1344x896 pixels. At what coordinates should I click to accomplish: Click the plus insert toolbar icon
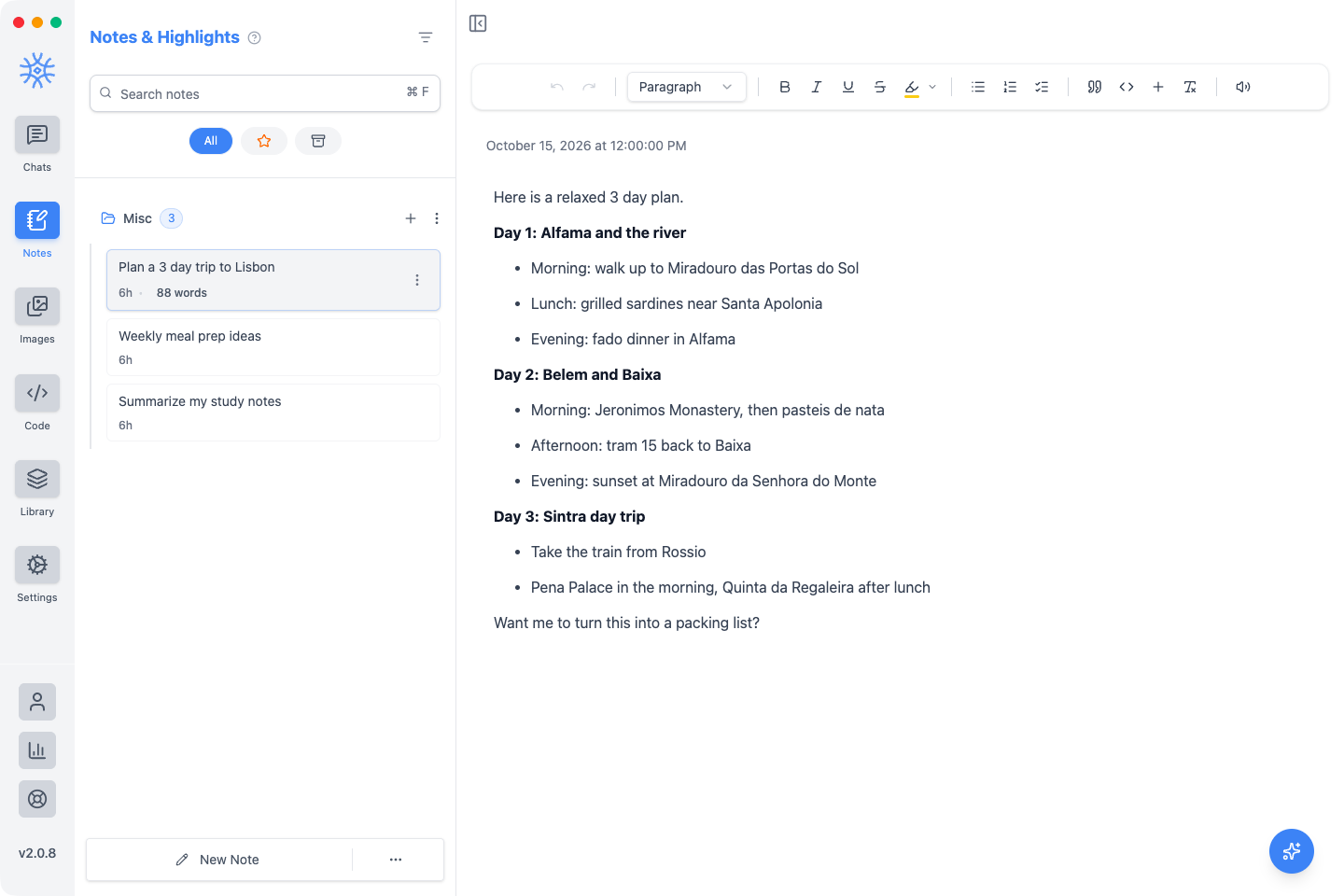pos(1158,87)
